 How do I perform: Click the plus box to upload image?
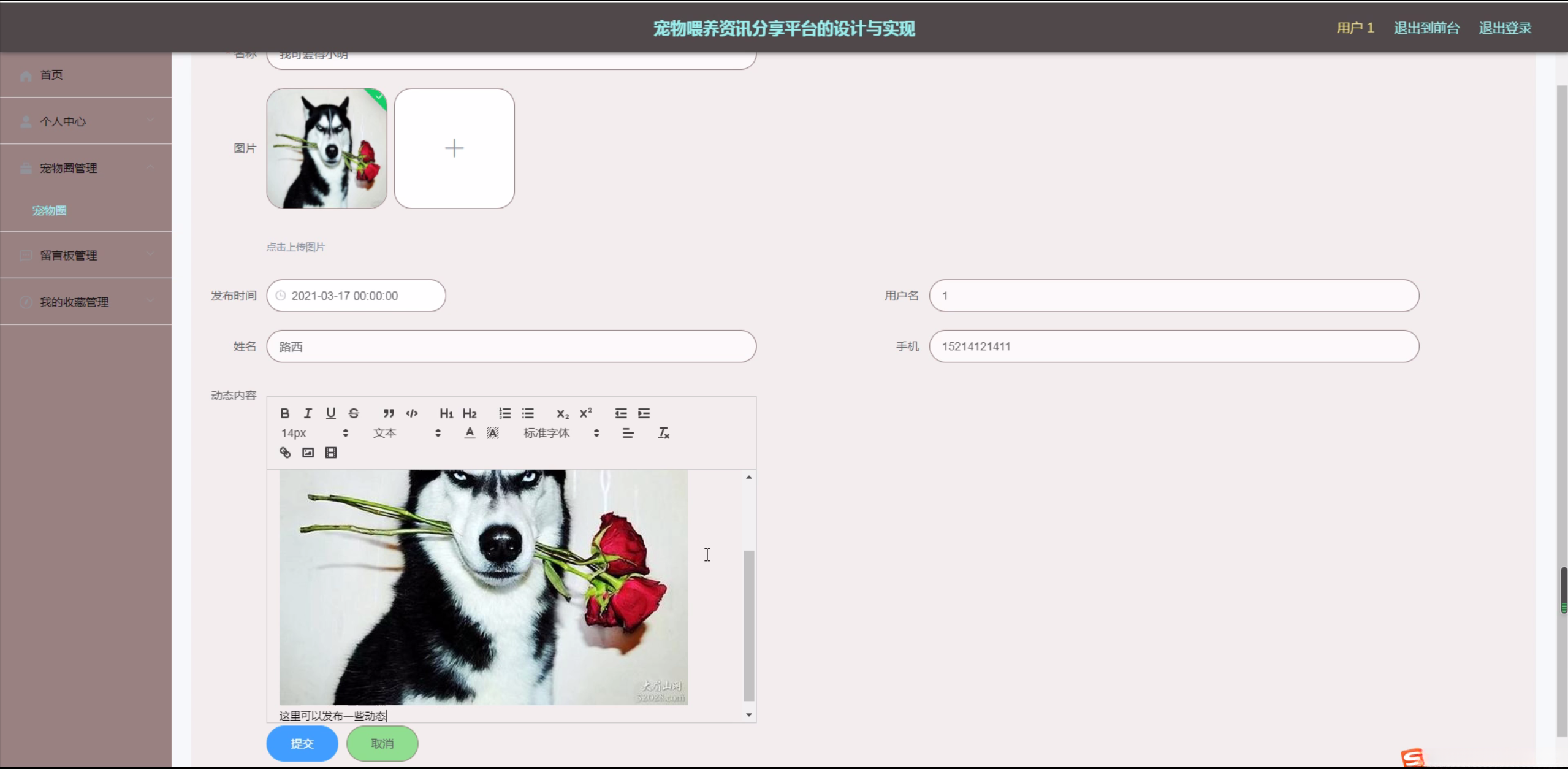coord(454,148)
